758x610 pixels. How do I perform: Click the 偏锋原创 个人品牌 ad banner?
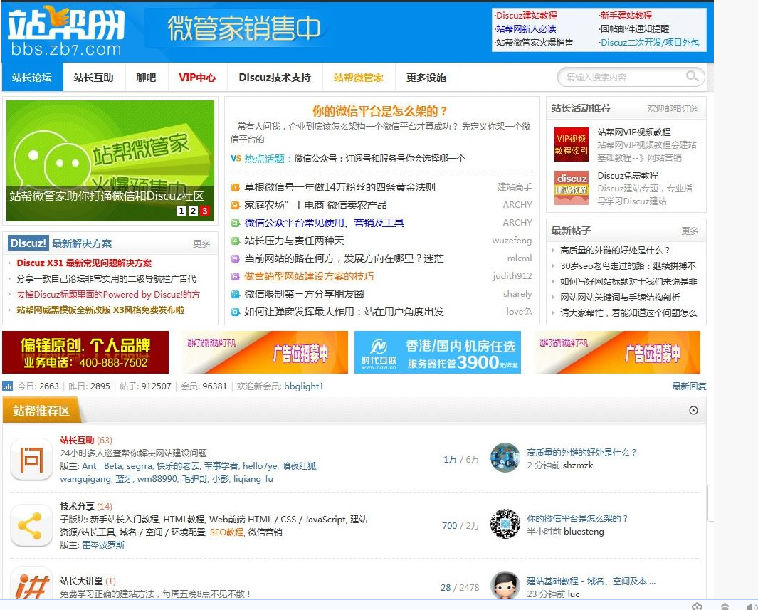(86, 352)
